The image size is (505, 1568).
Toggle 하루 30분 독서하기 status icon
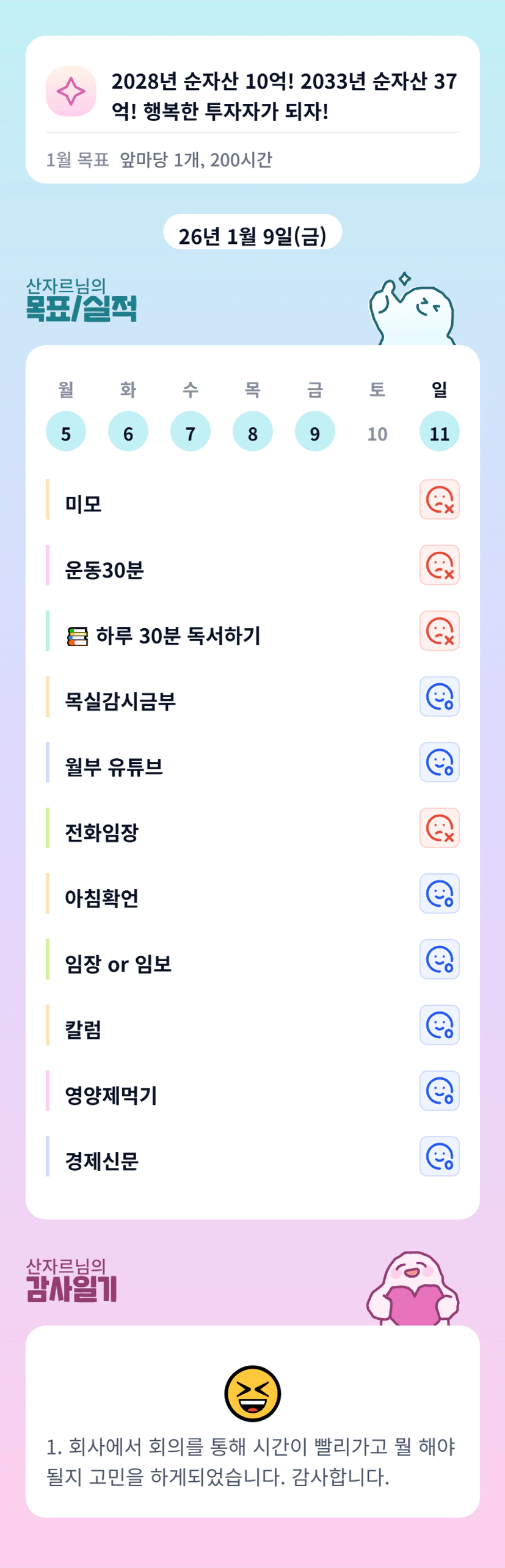[x=439, y=631]
